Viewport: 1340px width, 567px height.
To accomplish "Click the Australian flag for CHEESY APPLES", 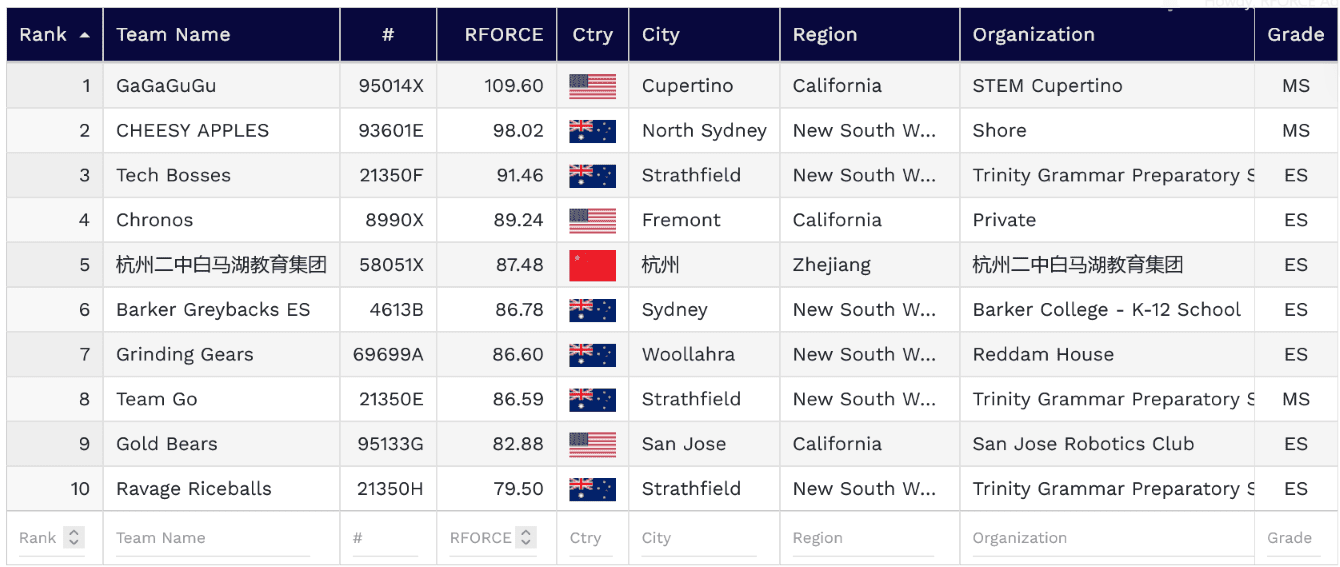I will [592, 131].
